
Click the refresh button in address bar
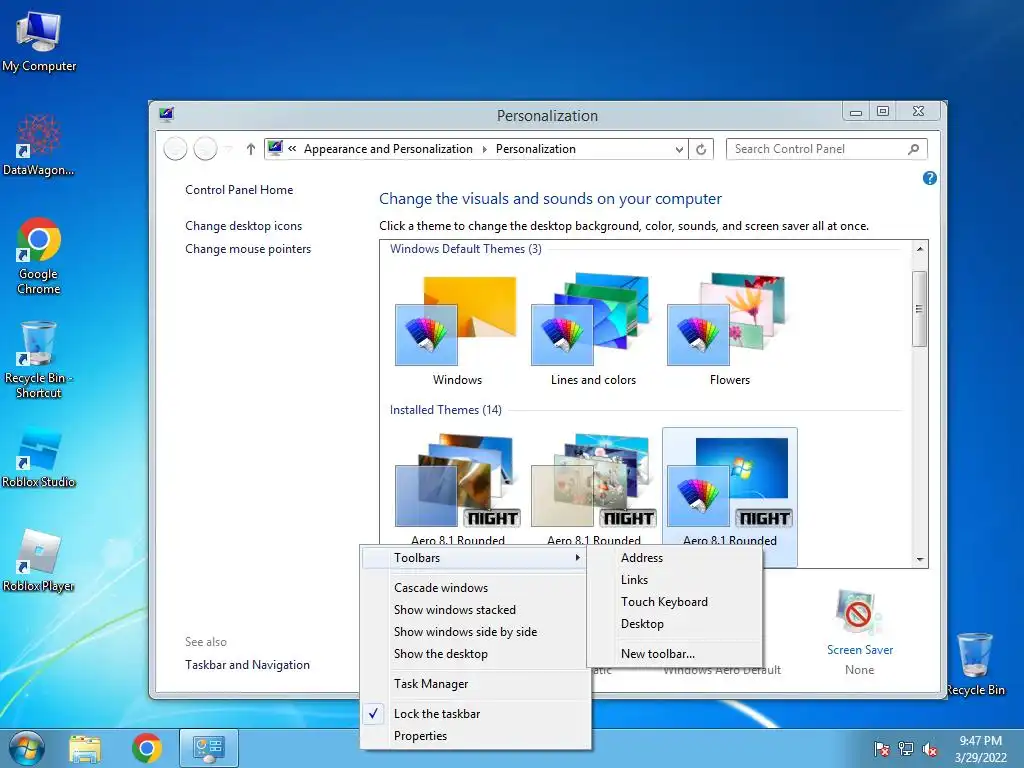[701, 149]
